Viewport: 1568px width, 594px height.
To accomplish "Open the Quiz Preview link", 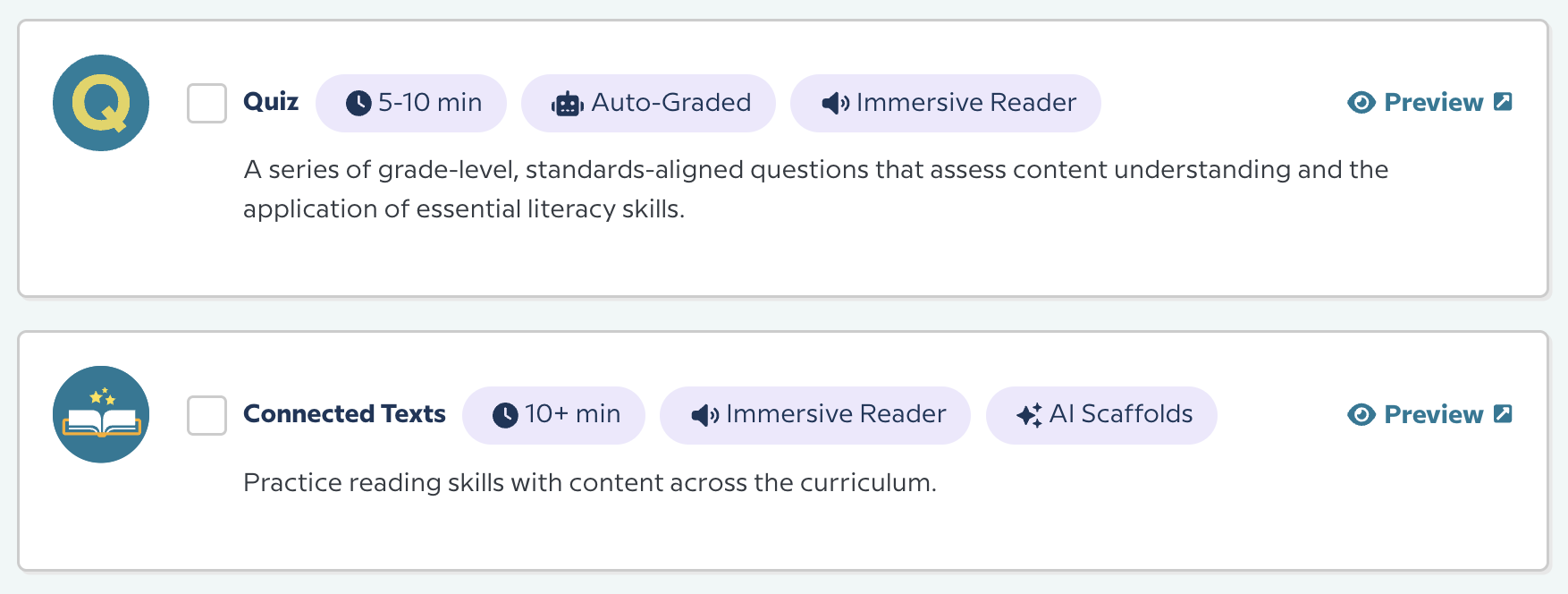I will tap(1433, 103).
